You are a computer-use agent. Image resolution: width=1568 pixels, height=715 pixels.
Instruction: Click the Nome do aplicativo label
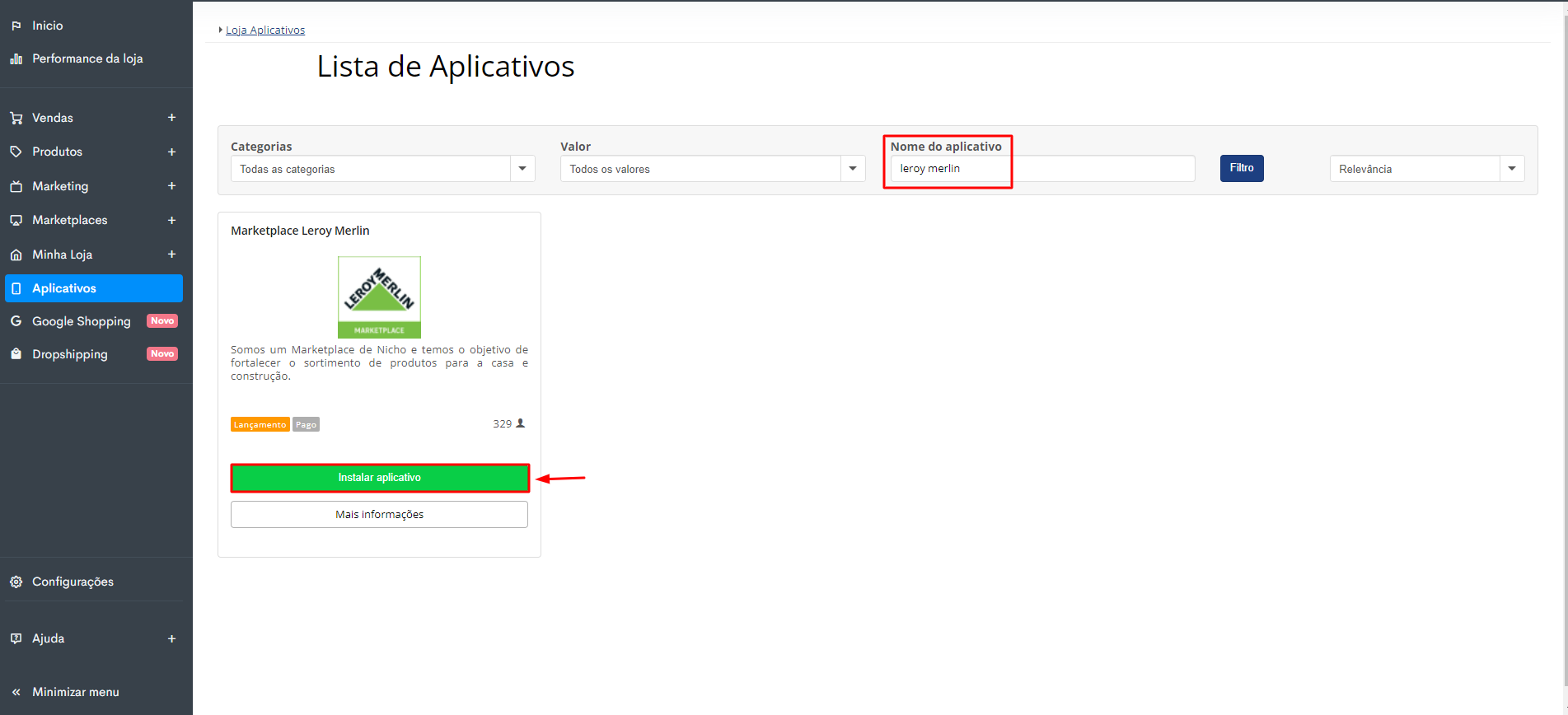pyautogui.click(x=946, y=147)
